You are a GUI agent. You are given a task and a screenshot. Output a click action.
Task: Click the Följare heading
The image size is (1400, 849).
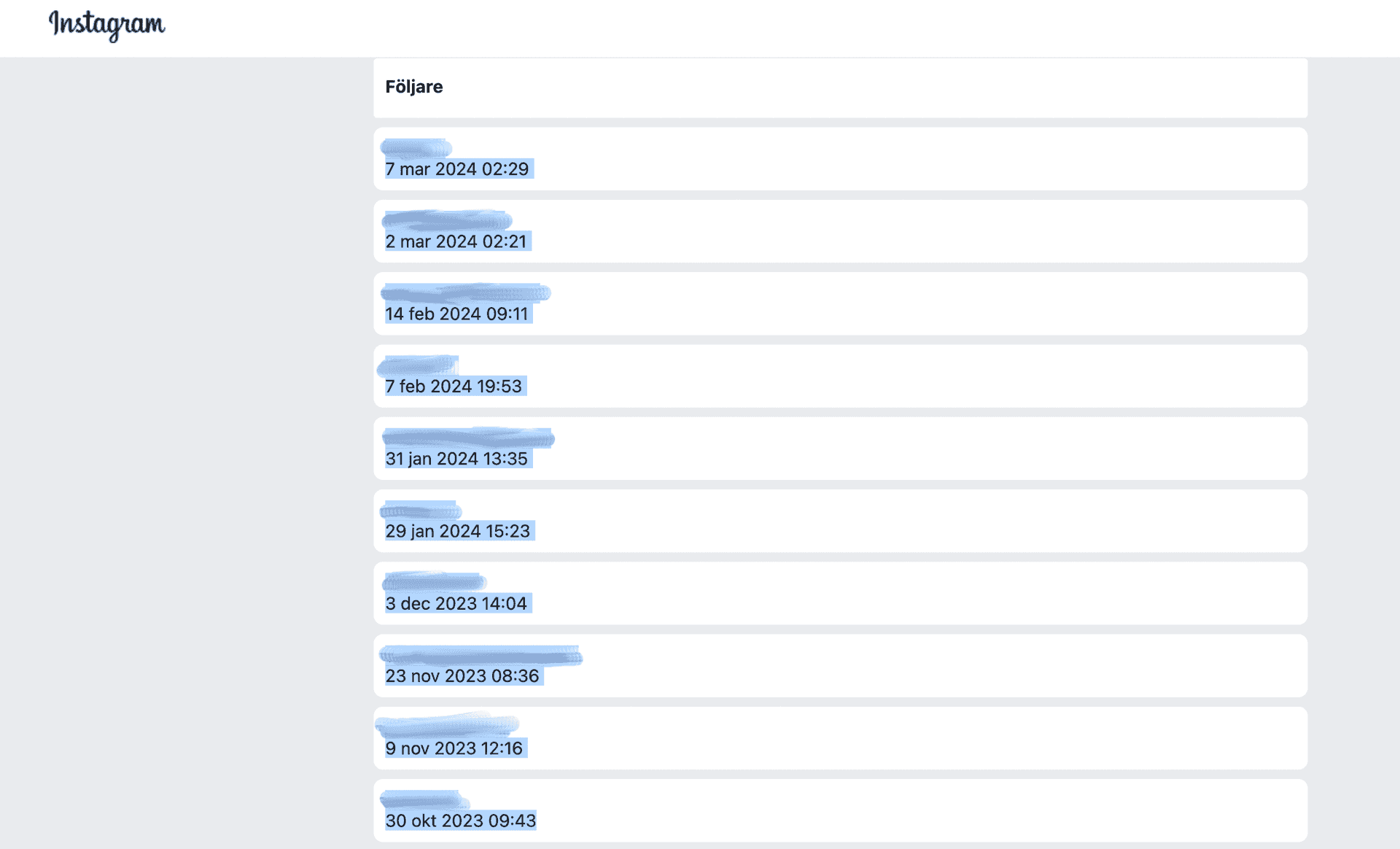(x=414, y=87)
